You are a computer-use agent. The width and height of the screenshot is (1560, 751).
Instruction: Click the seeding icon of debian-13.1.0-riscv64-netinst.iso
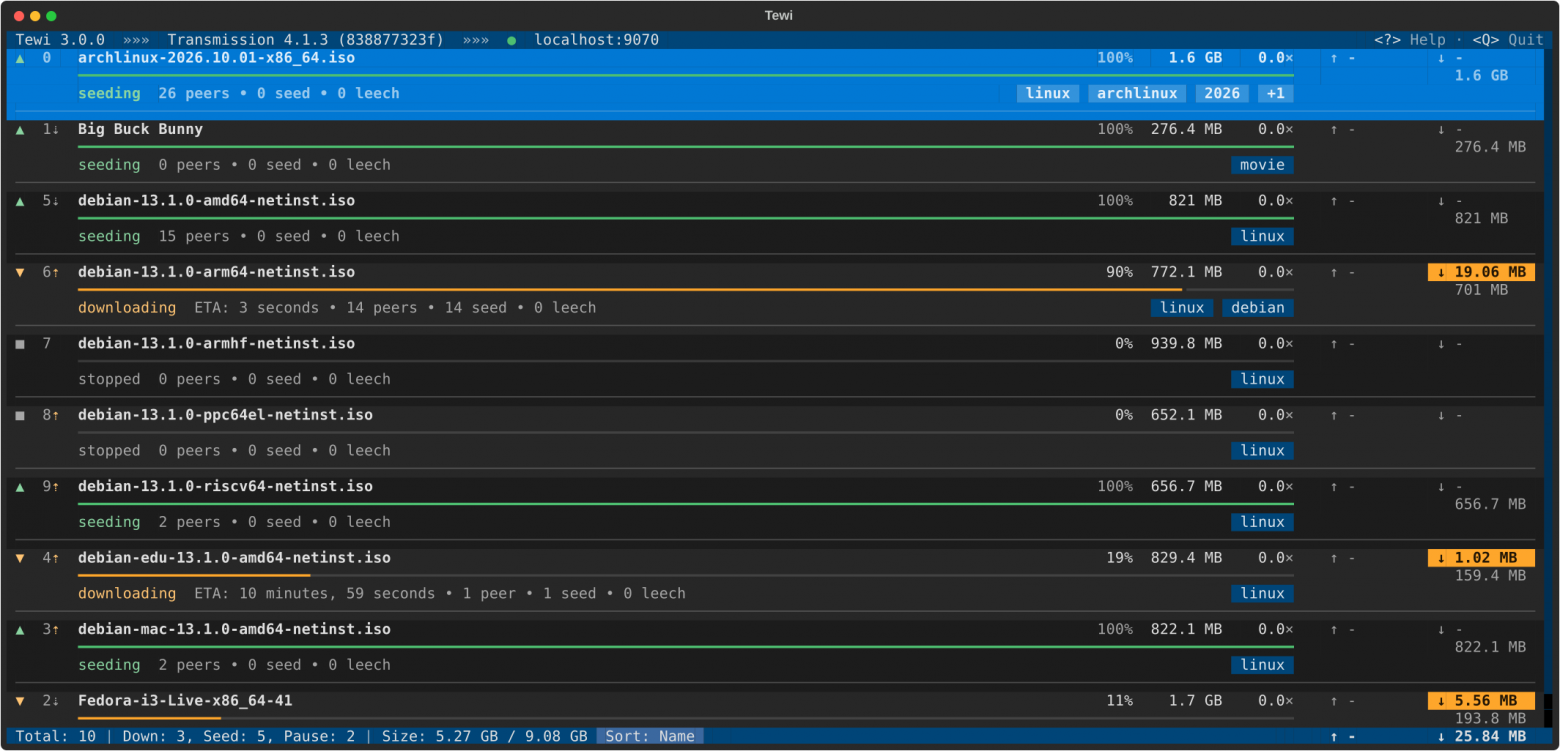coord(20,487)
